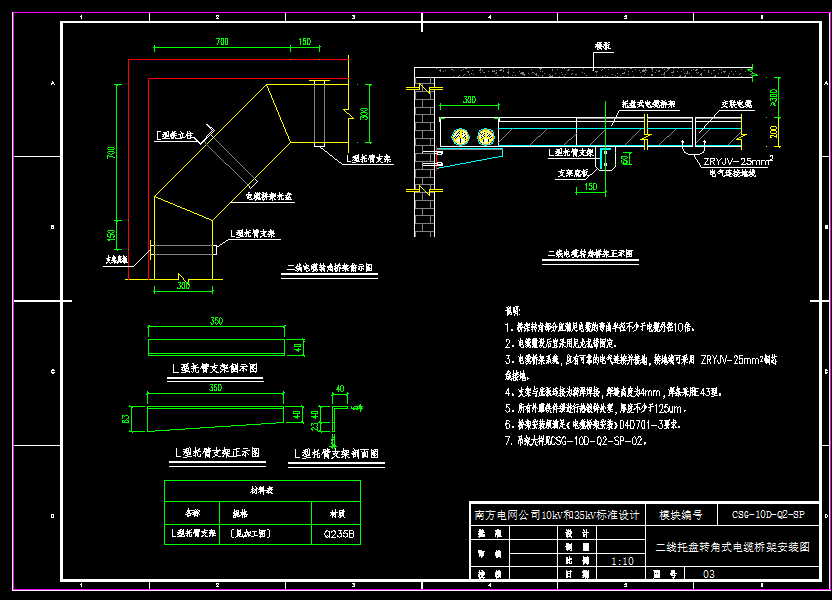Click the left cable cross-section circle in tray
The image size is (832, 600).
click(461, 137)
